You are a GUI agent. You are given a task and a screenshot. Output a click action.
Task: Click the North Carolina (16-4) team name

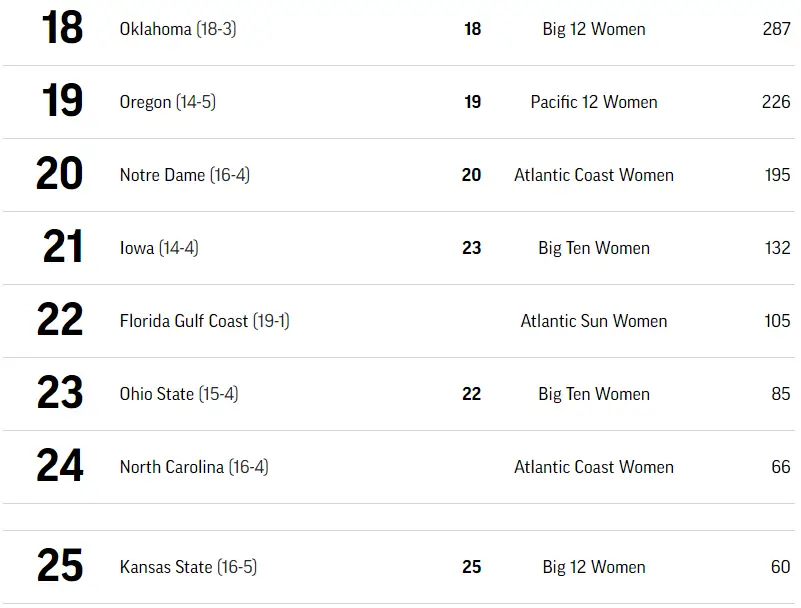click(193, 467)
